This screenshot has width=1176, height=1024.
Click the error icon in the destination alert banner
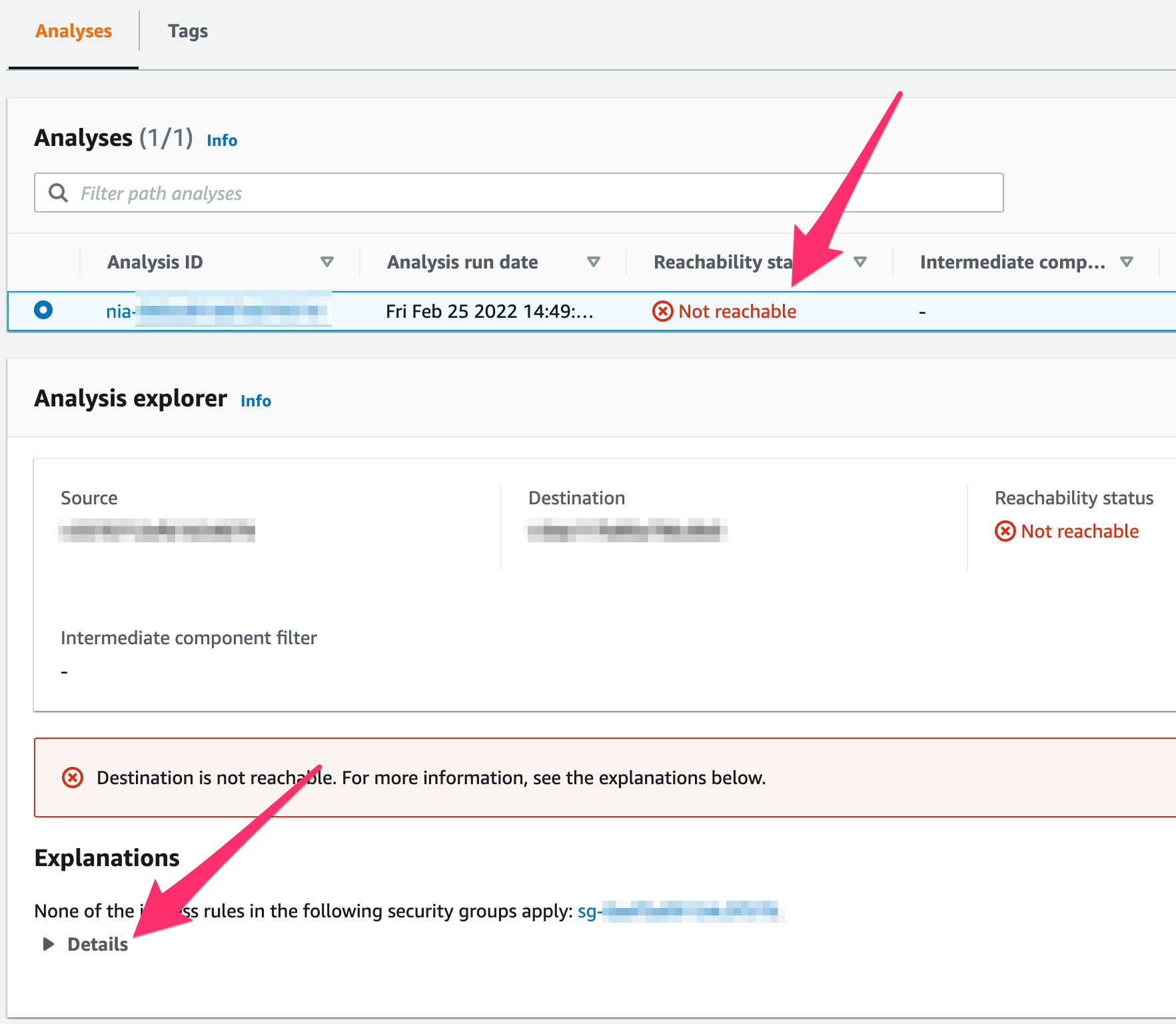73,777
